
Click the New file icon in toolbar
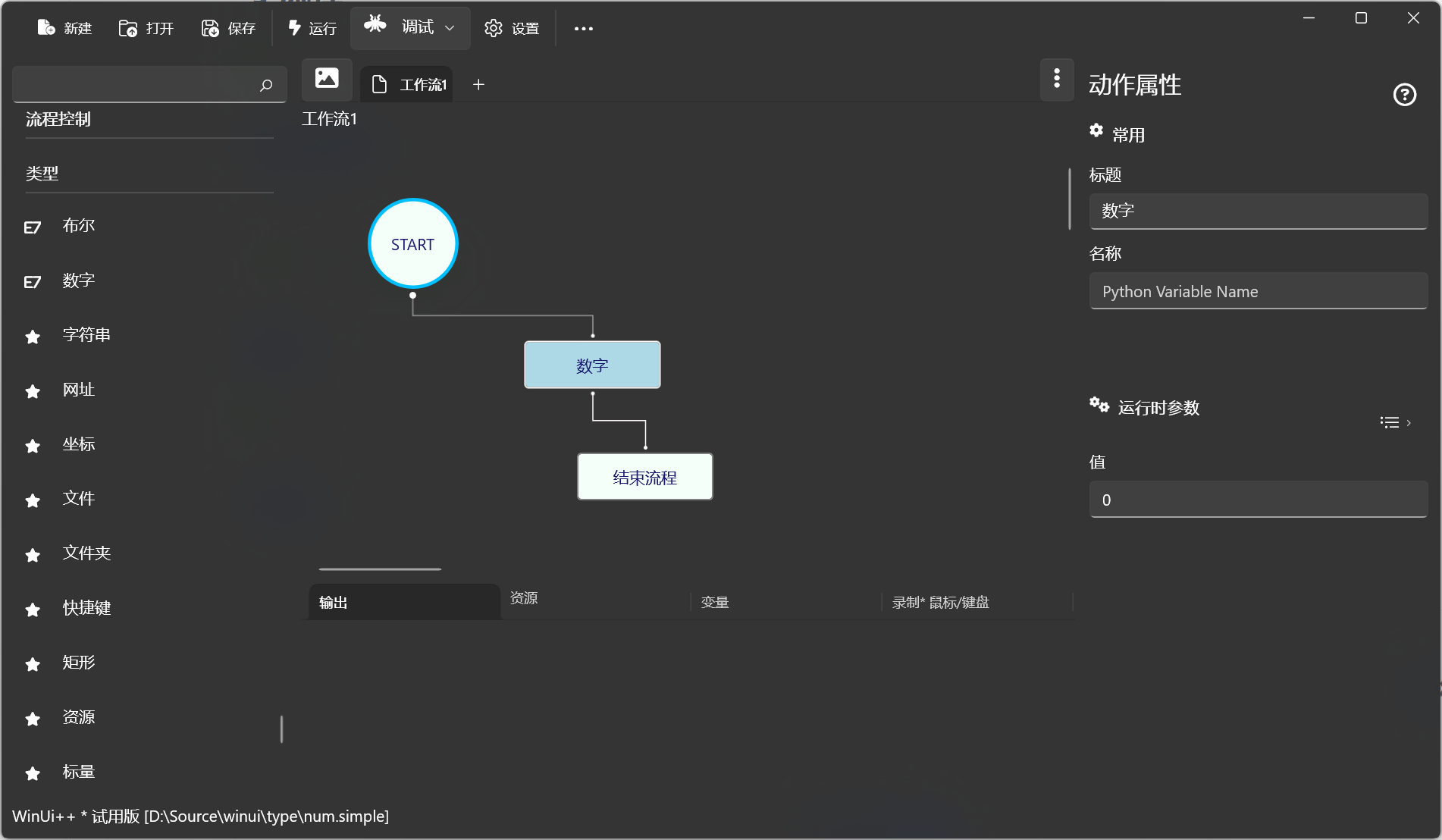[x=46, y=28]
